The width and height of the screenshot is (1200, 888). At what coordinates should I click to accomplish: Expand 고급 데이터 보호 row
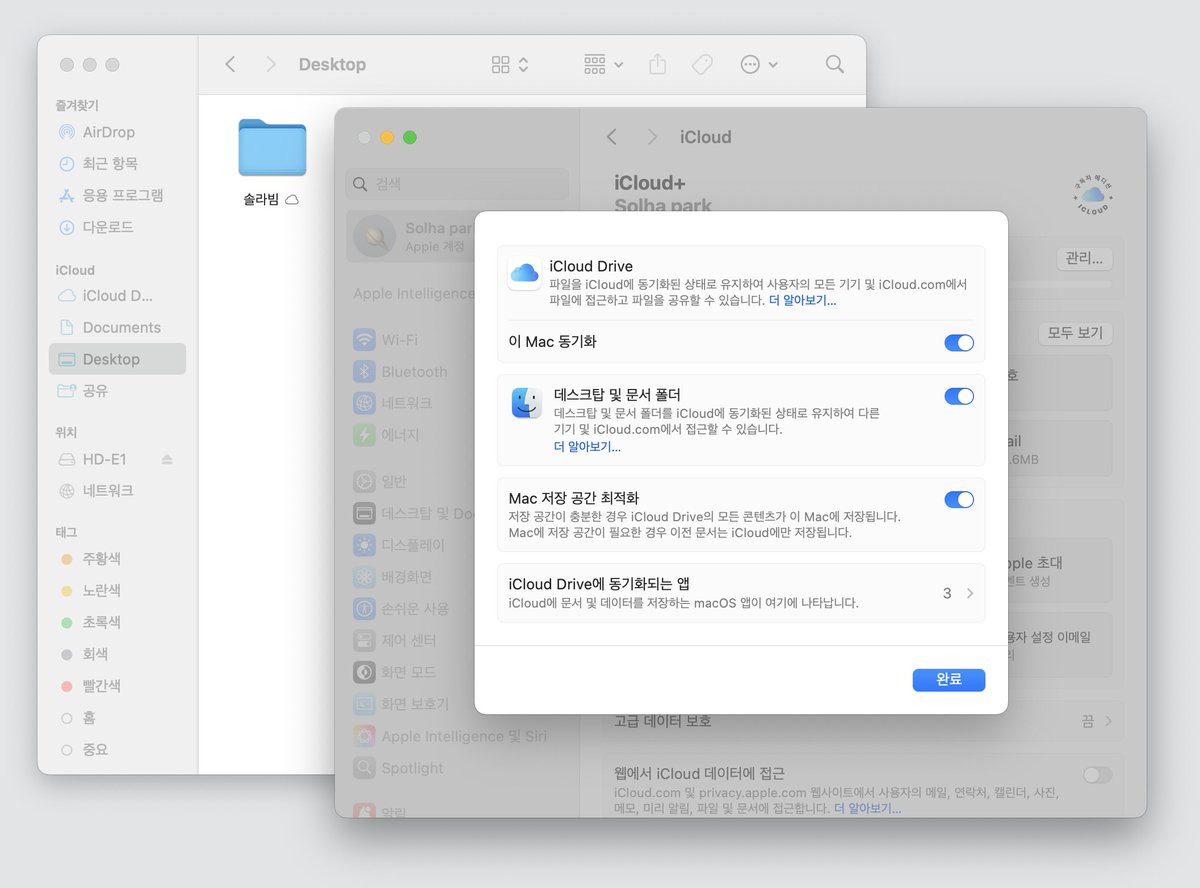click(x=863, y=721)
